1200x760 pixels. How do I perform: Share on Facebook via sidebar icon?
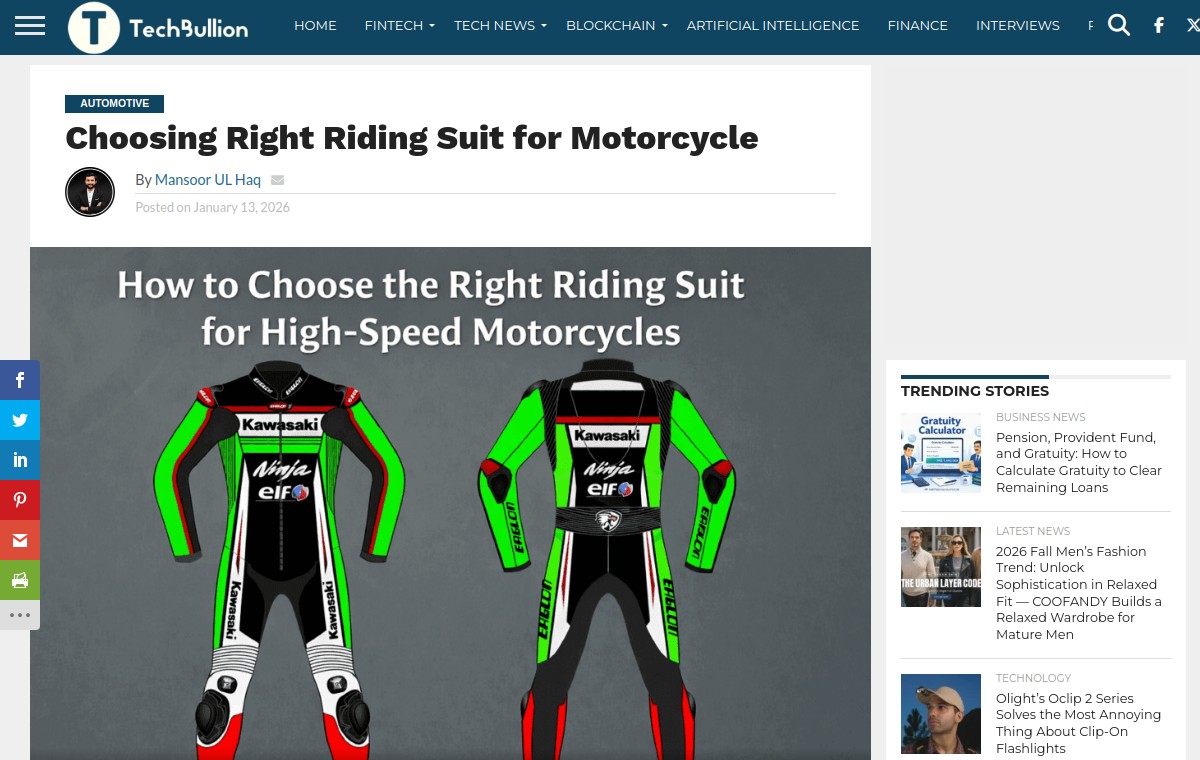coord(20,380)
